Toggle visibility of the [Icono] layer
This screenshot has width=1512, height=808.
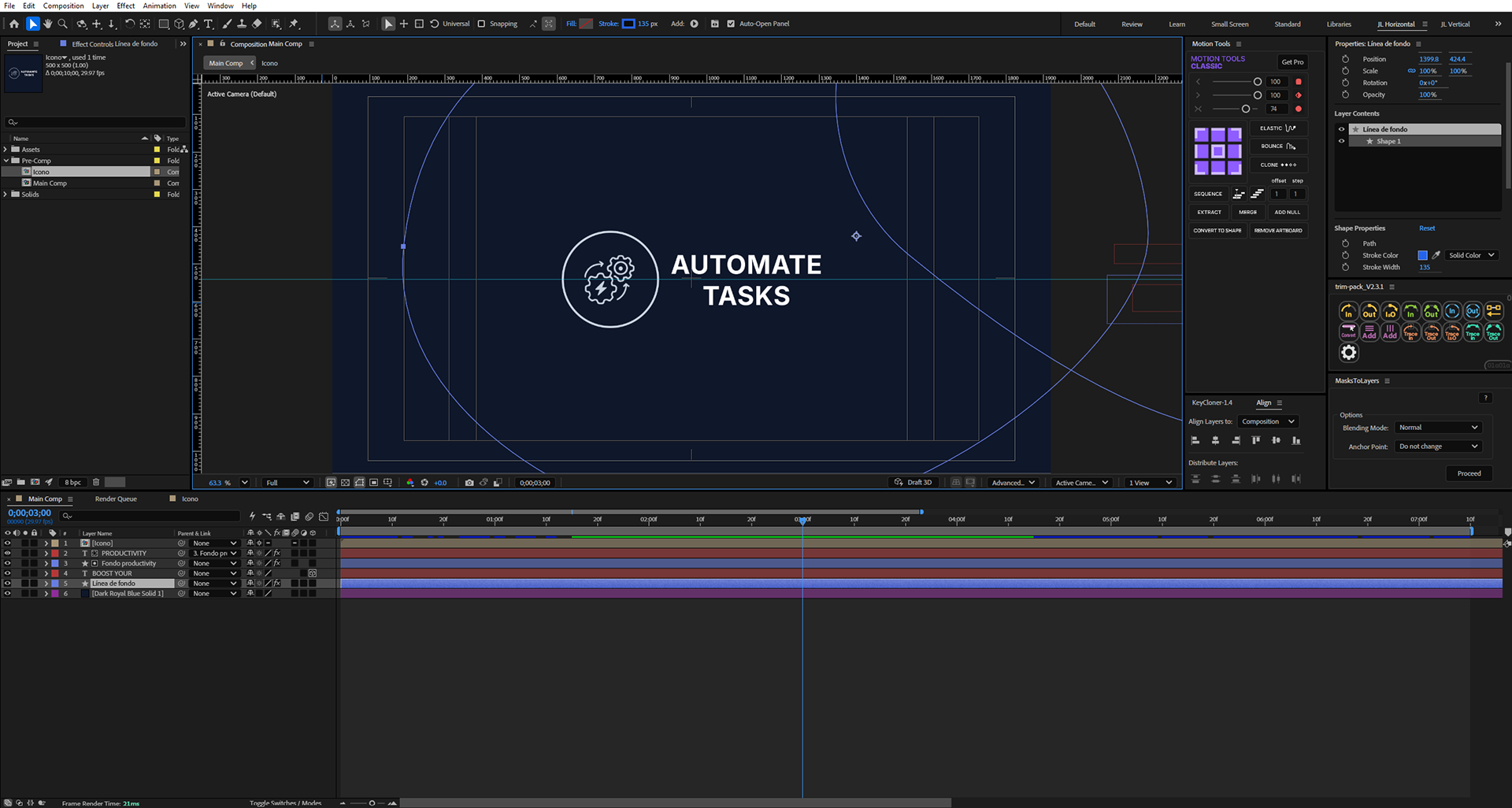click(x=8, y=543)
